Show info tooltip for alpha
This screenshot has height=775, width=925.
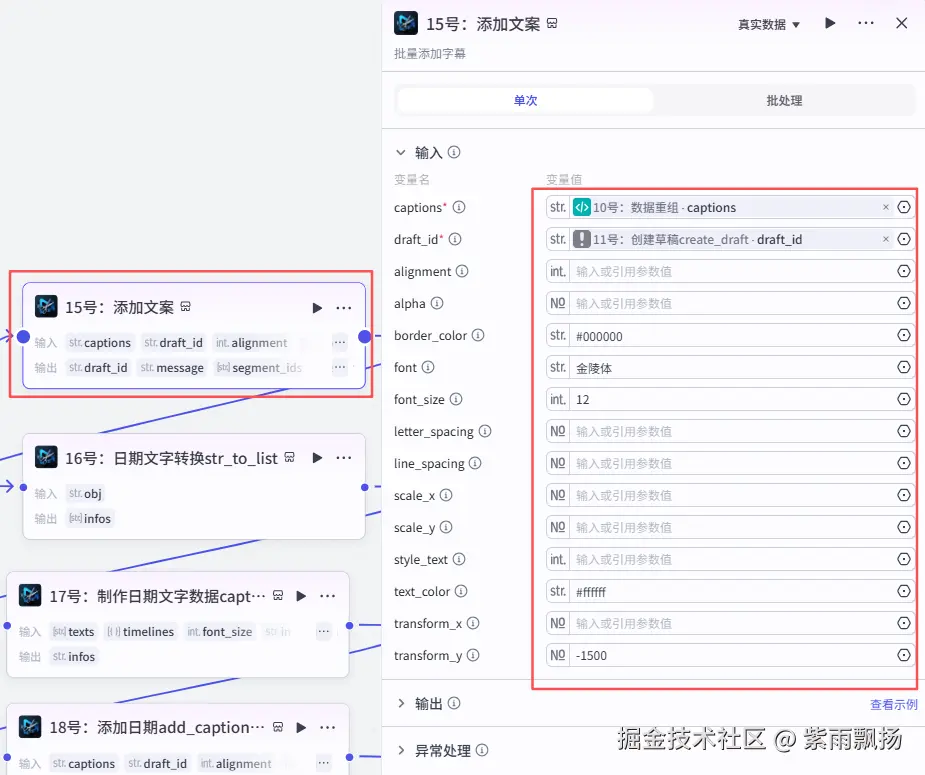coord(437,303)
